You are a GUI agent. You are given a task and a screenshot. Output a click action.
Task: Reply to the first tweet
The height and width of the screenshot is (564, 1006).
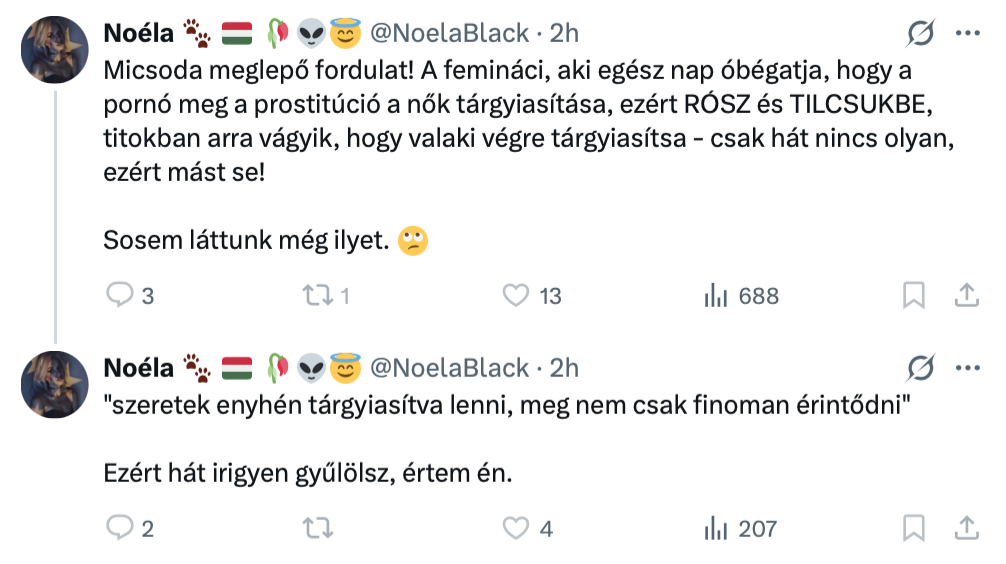pos(121,295)
